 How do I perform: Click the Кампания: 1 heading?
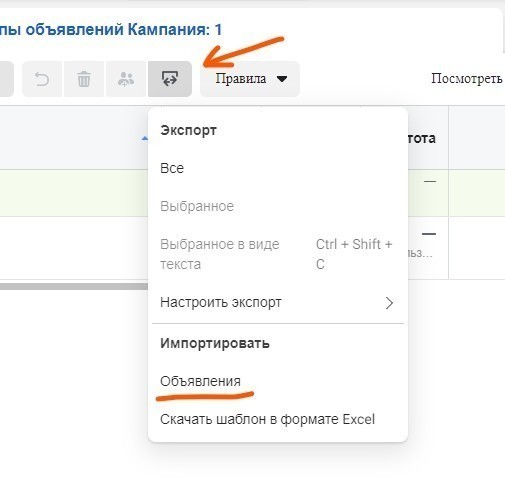175,29
